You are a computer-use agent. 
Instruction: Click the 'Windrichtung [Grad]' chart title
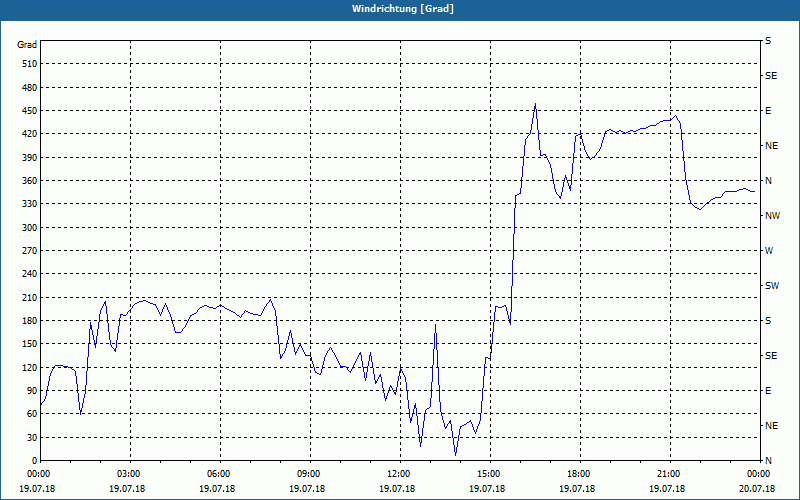403,9
